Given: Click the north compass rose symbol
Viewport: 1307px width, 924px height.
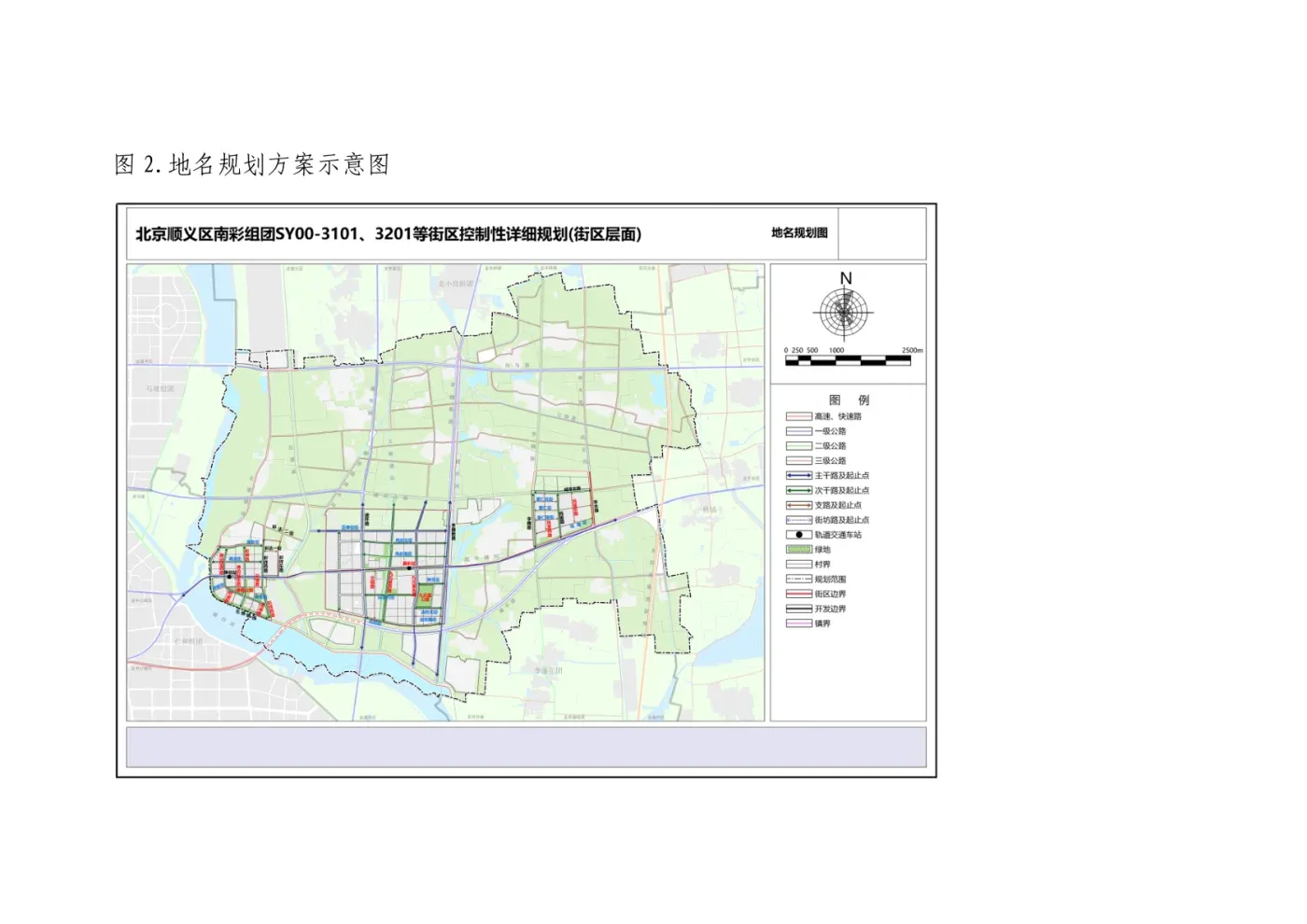Looking at the screenshot, I should (846, 313).
